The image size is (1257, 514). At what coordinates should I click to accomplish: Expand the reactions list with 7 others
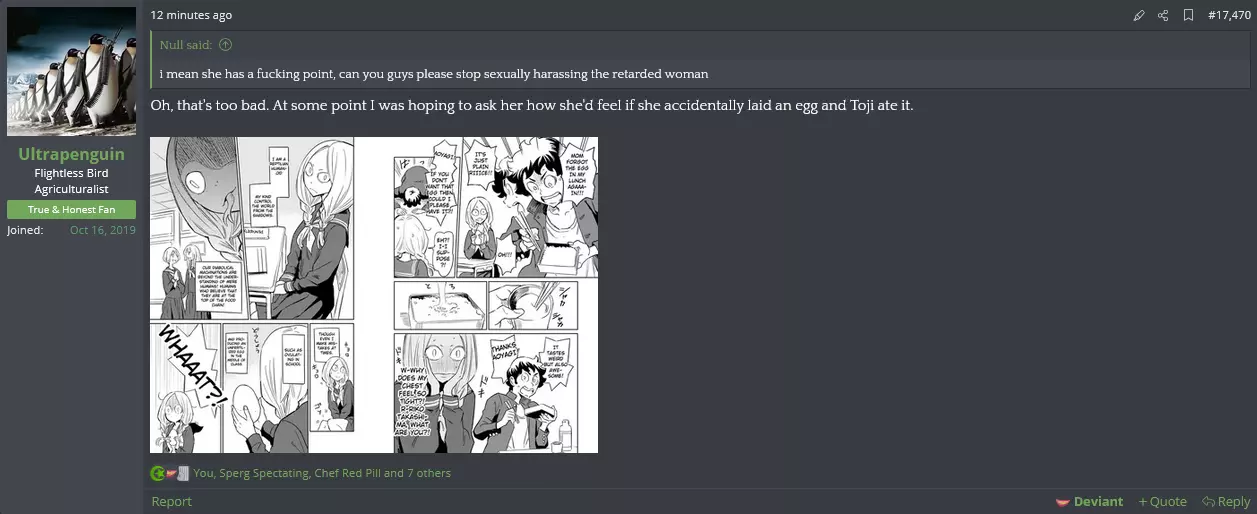pyautogui.click(x=322, y=473)
